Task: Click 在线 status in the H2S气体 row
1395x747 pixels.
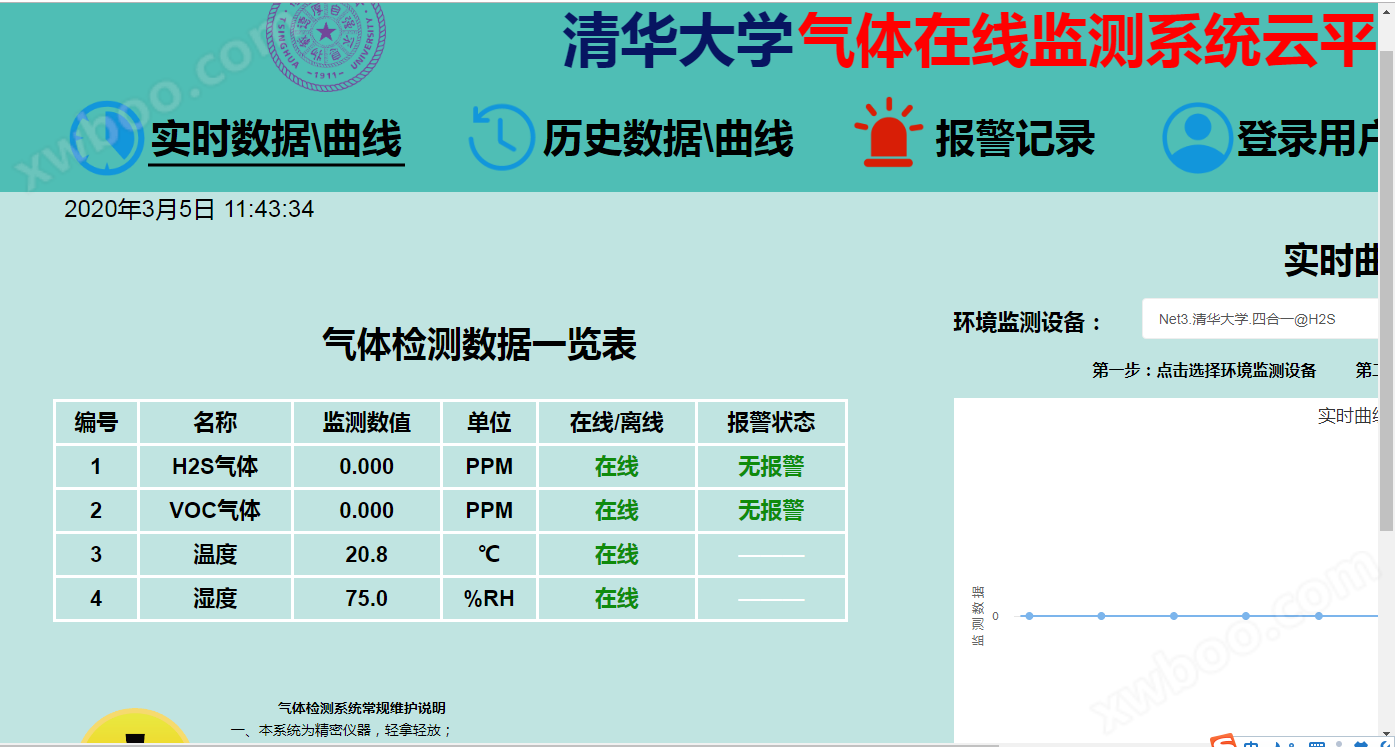Action: pyautogui.click(x=617, y=467)
